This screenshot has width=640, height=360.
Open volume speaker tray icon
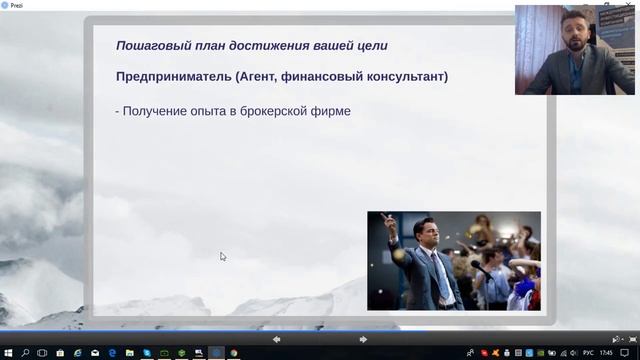[573, 353]
